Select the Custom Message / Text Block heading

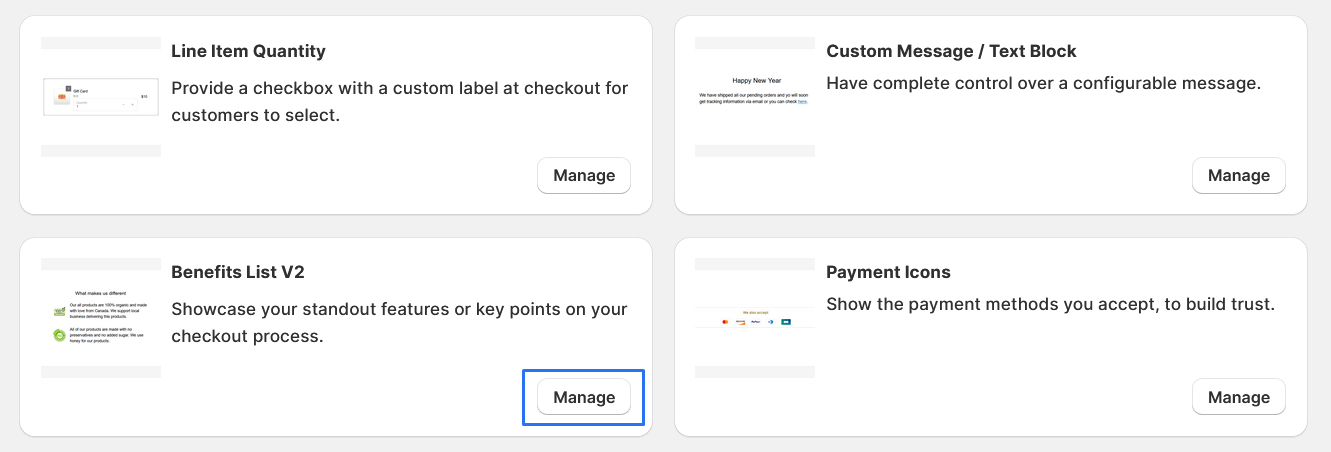pyautogui.click(x=951, y=51)
